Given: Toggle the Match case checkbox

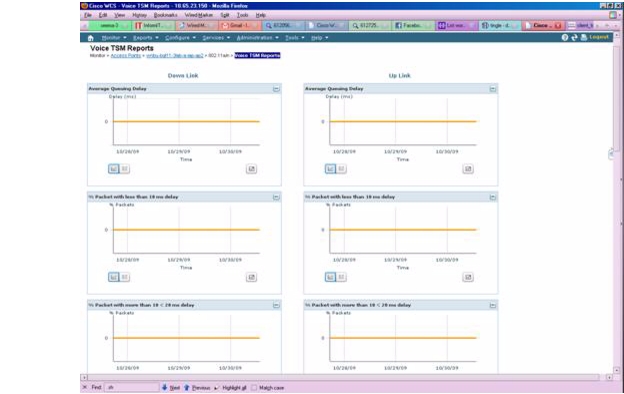Looking at the screenshot, I should tap(254, 388).
